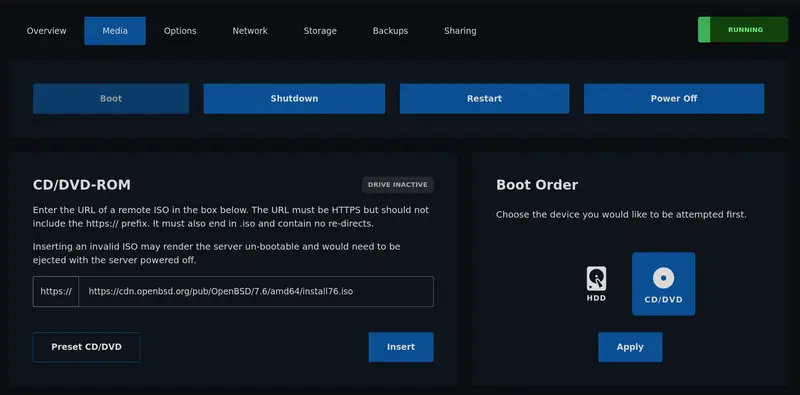Screen dimensions: 800x395
Task: Click the ISO URL input field
Action: 256,291
